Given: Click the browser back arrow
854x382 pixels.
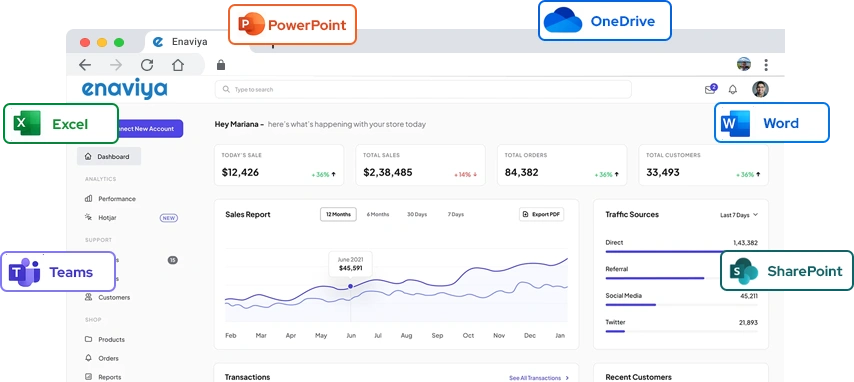Looking at the screenshot, I should point(85,65).
